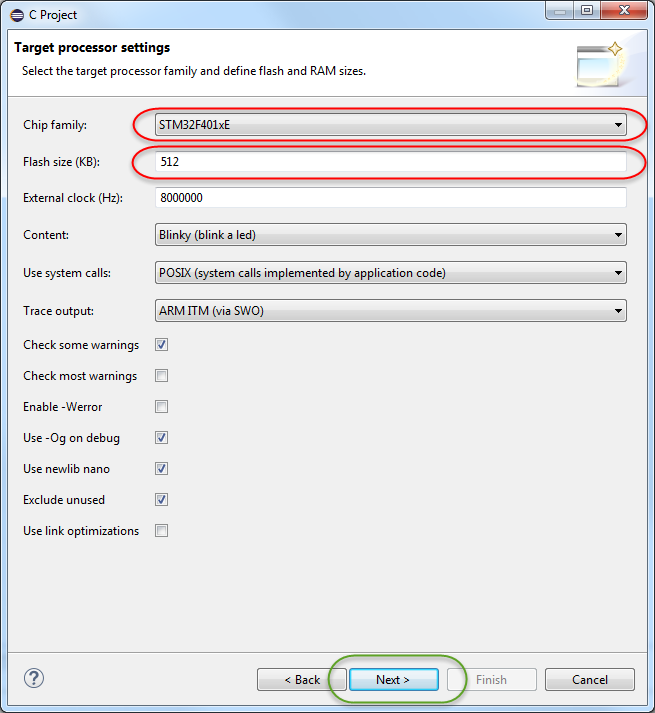This screenshot has height=713, width=655.
Task: Enable Use link optimizations checkbox
Action: coord(161,530)
